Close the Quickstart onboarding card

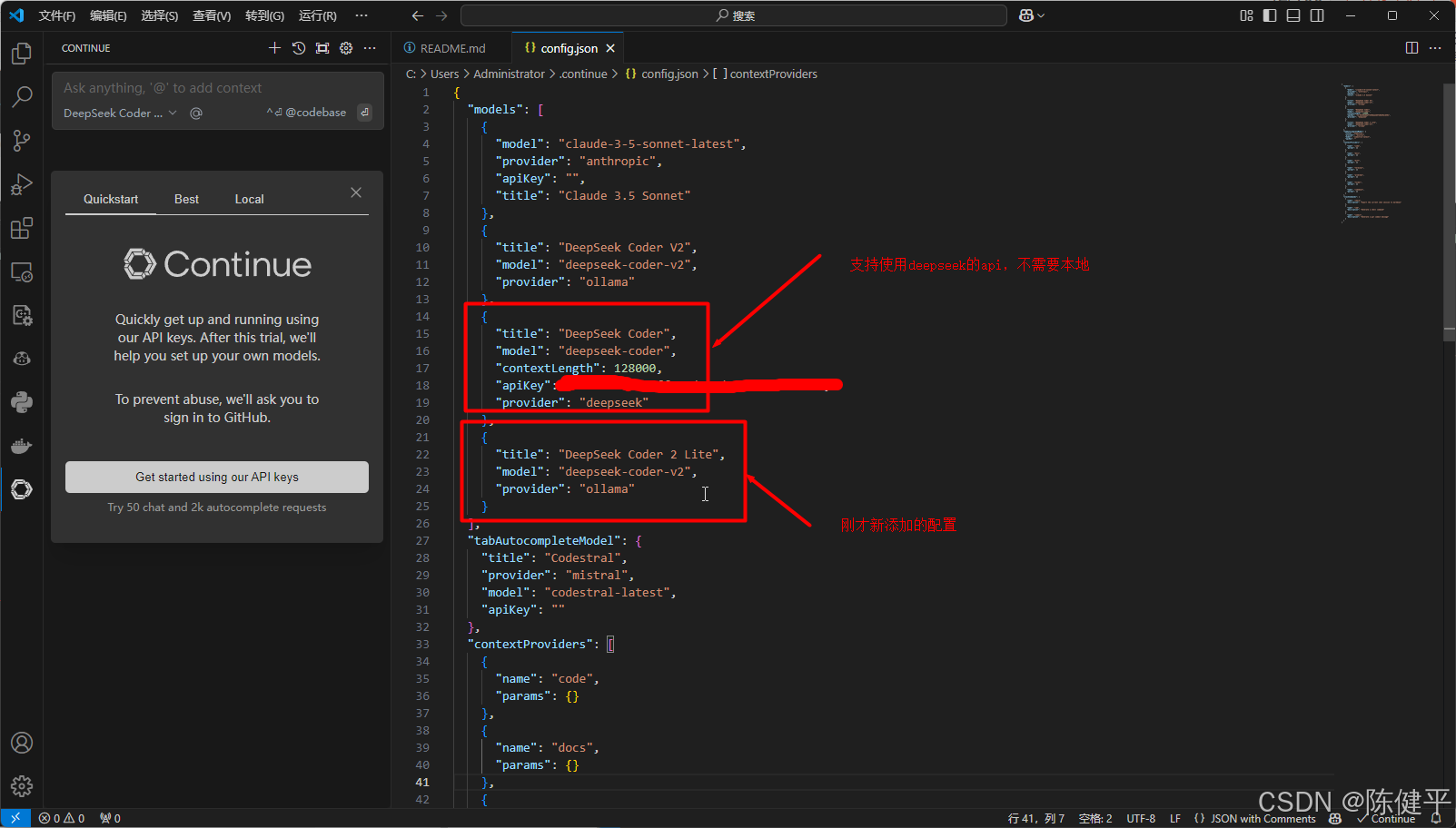point(356,192)
